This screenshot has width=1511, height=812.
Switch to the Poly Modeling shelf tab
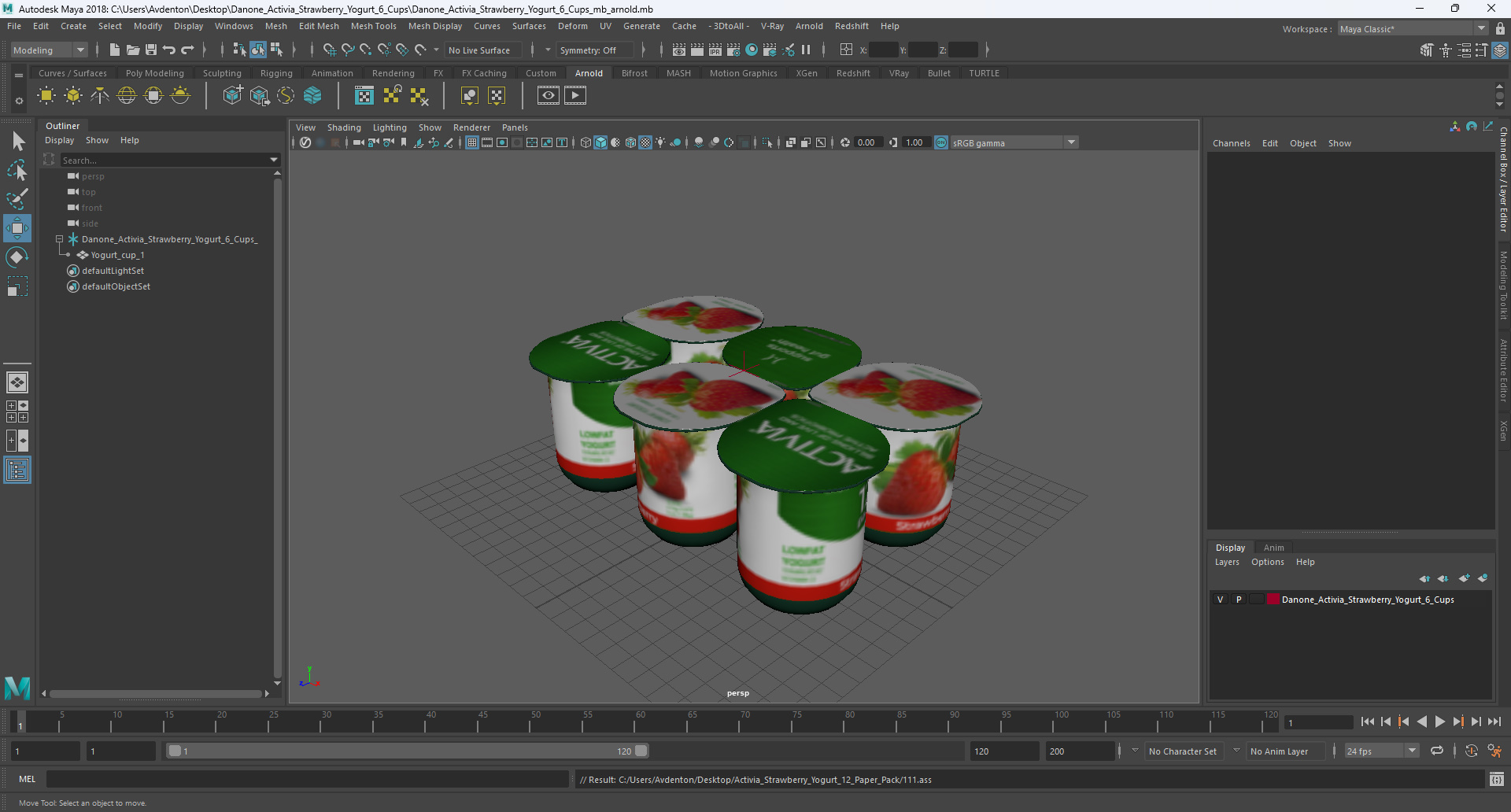point(155,73)
